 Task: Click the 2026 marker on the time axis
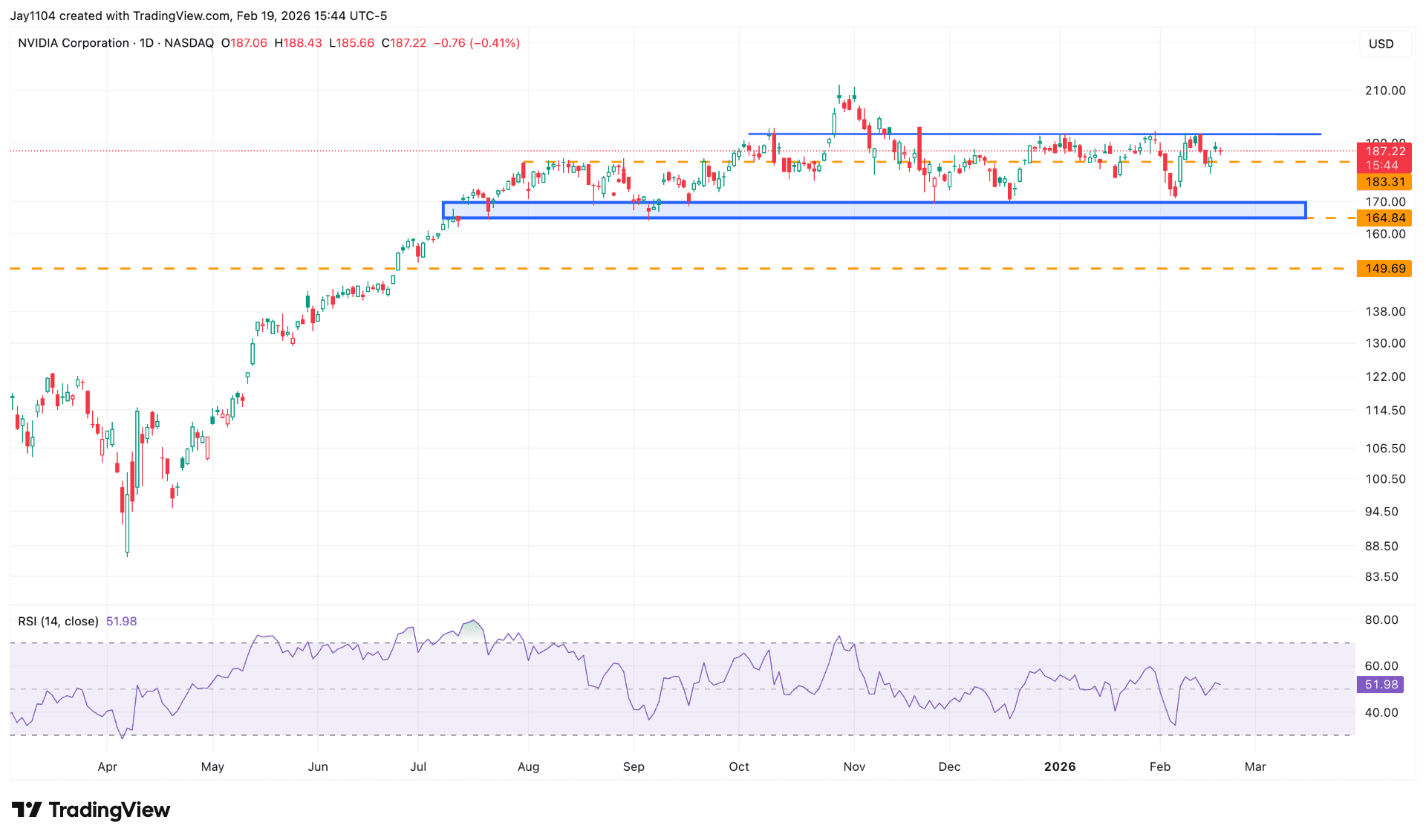point(1061,766)
